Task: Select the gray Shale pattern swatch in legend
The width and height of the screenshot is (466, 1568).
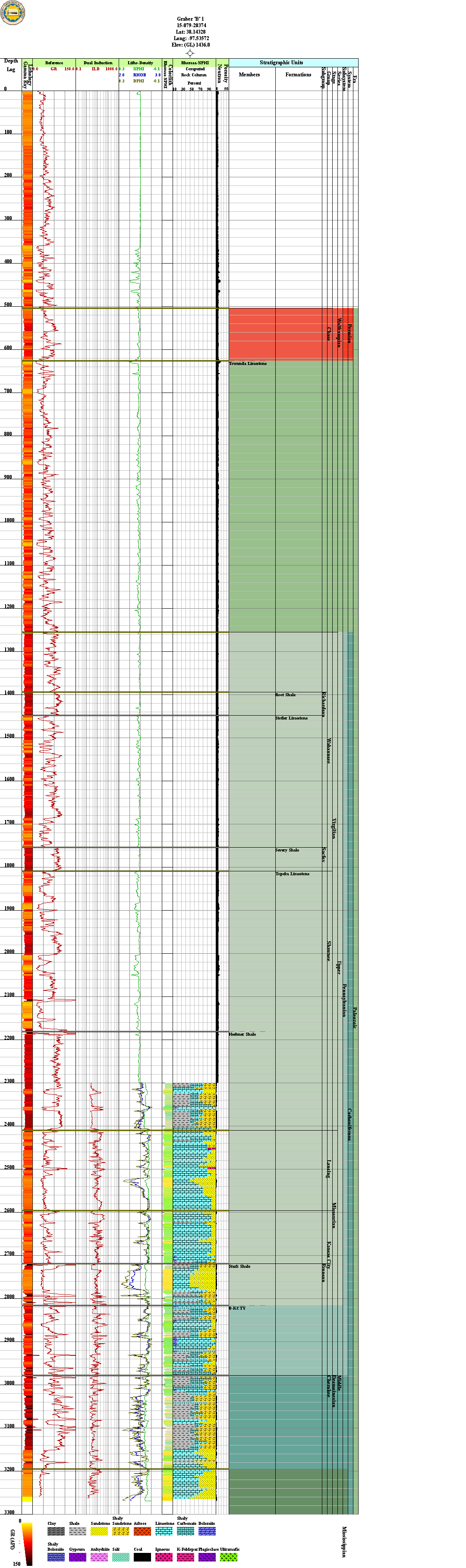Action: point(77,1531)
